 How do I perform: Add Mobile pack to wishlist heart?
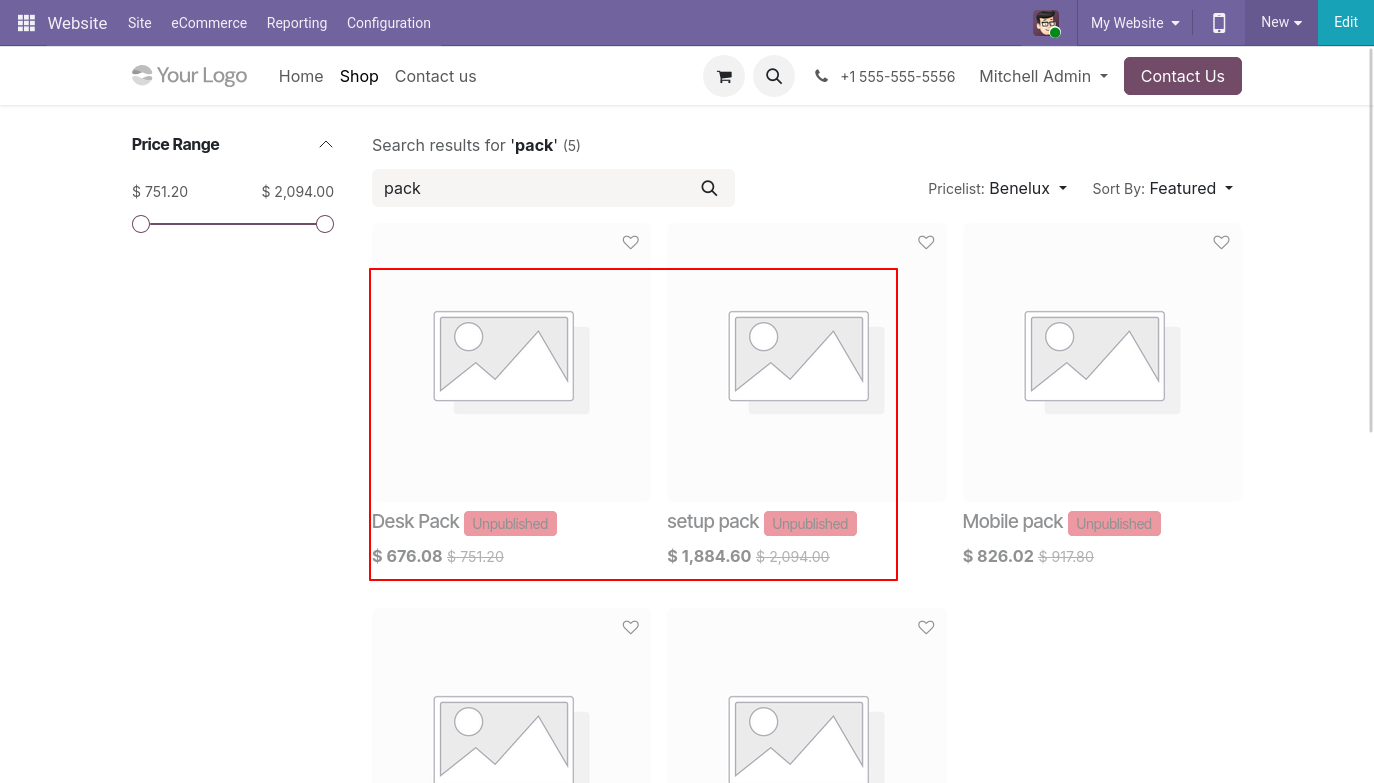1221,242
